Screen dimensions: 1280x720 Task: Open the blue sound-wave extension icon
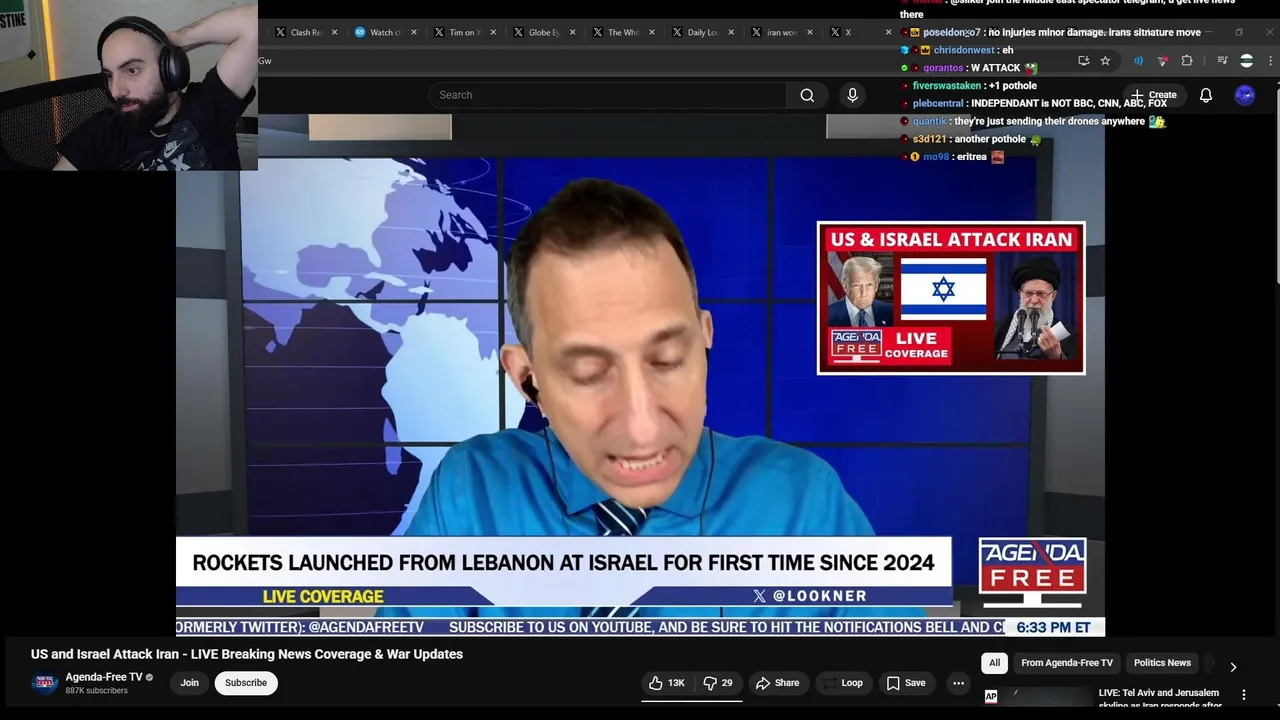(1138, 61)
